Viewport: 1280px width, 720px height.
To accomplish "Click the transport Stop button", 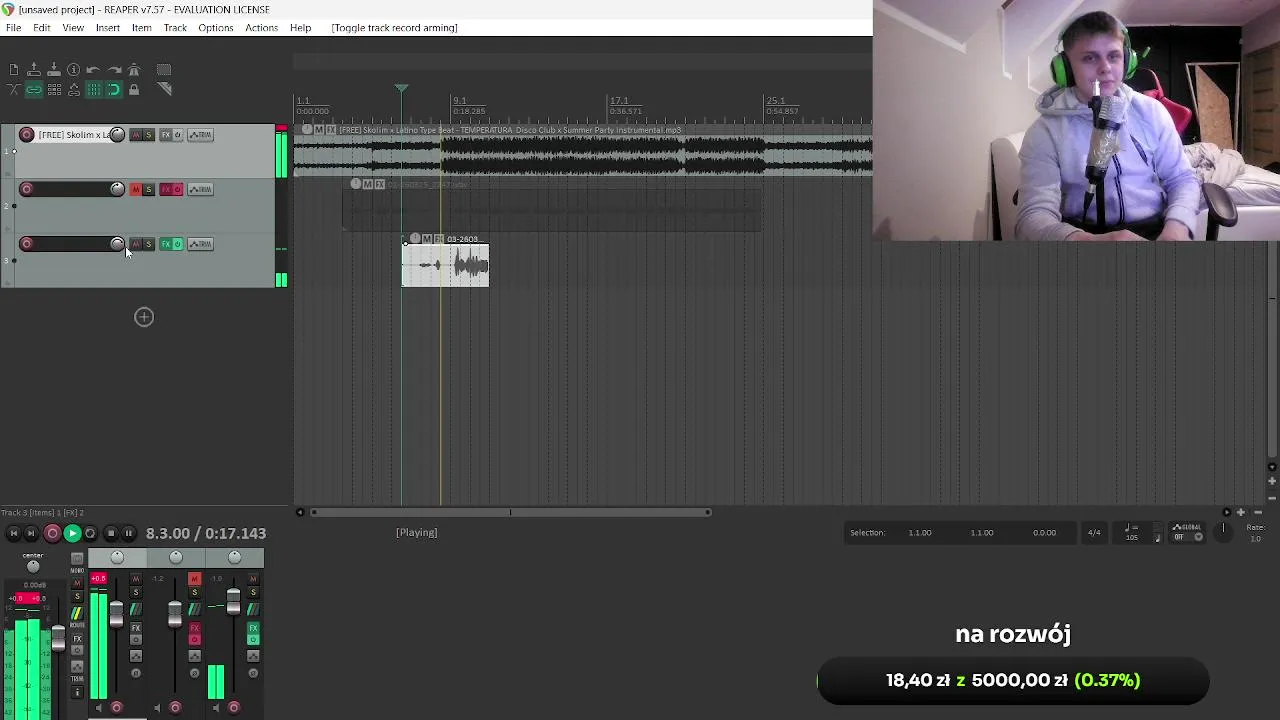I will (x=111, y=533).
